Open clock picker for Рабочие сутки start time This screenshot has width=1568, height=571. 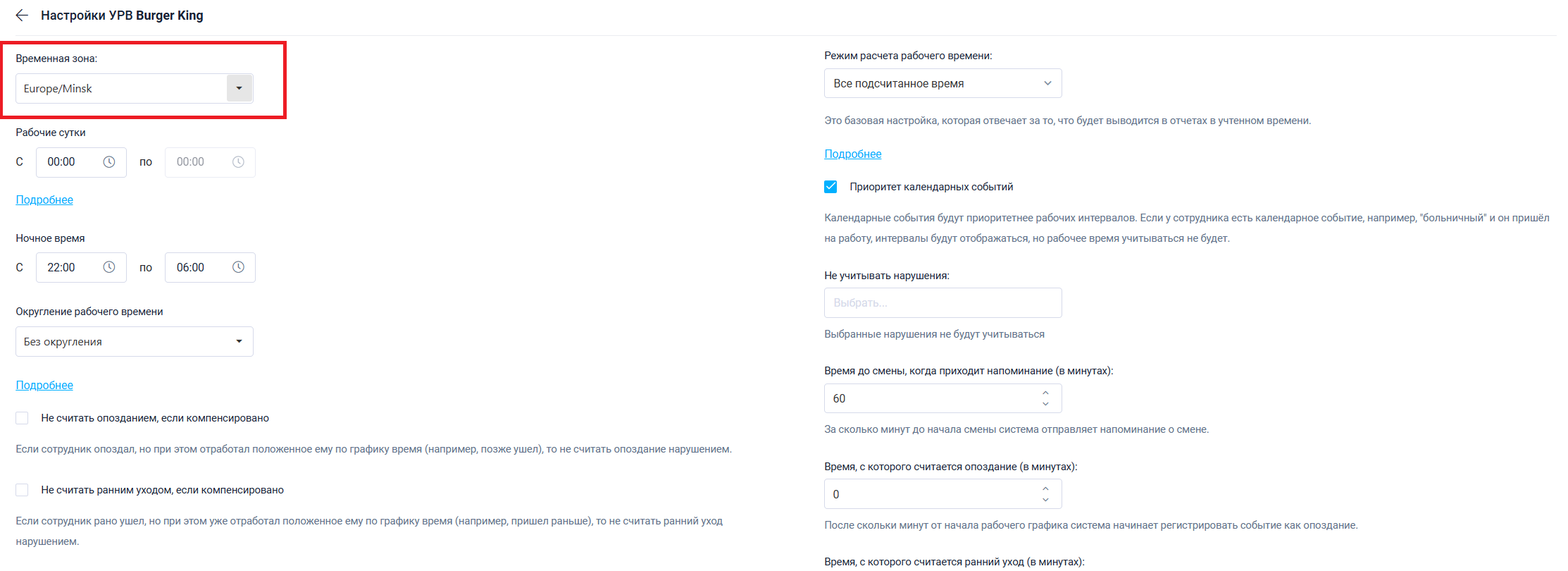click(109, 162)
